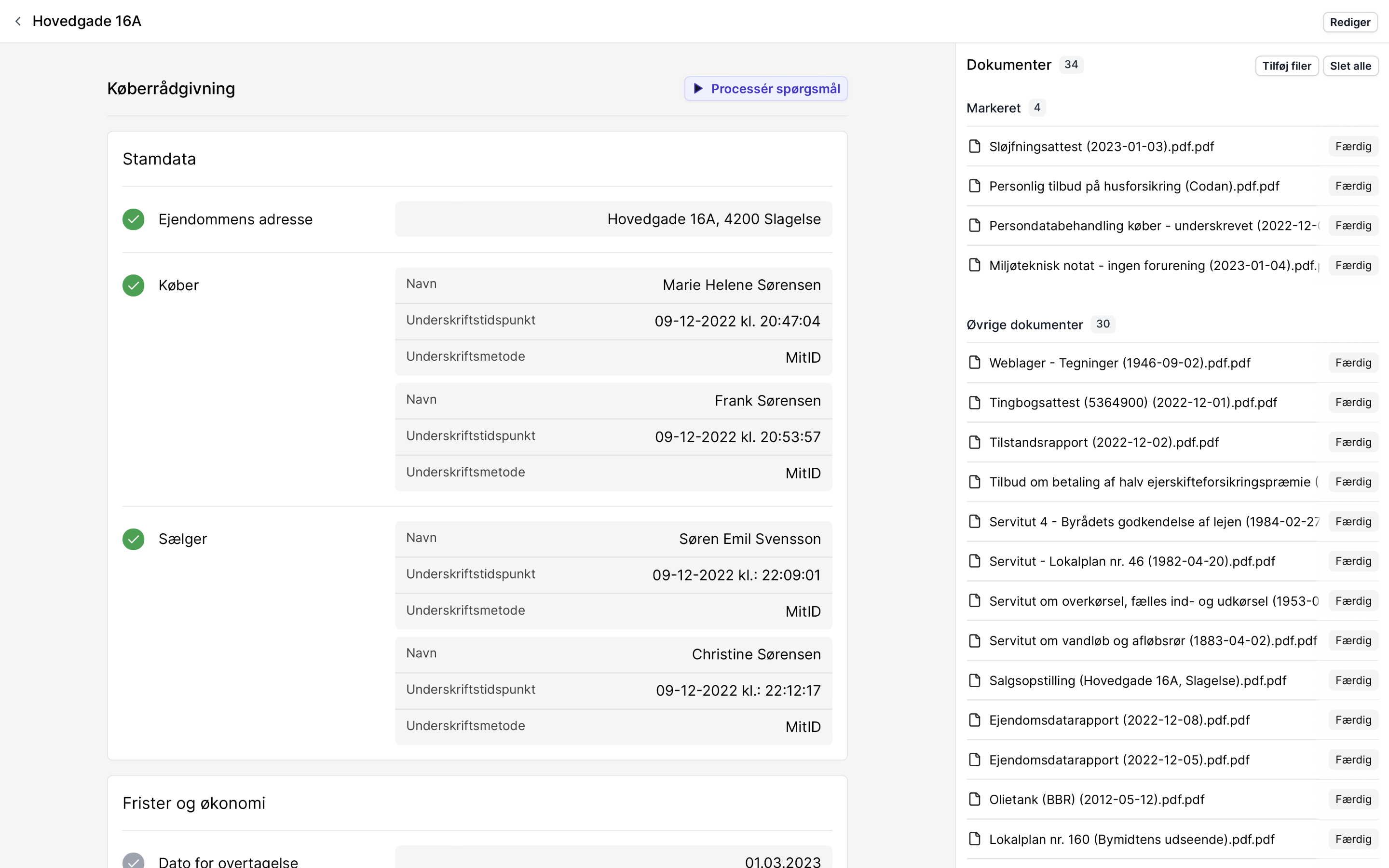
Task: Open Sløjfningsattest (2023-01-03).pdf.pdf
Action: tap(1101, 147)
